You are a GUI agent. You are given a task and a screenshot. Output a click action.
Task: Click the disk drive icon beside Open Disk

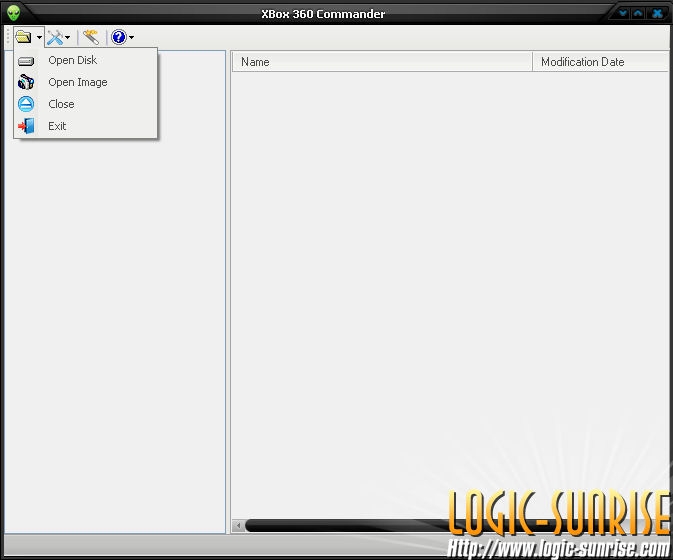(x=26, y=61)
